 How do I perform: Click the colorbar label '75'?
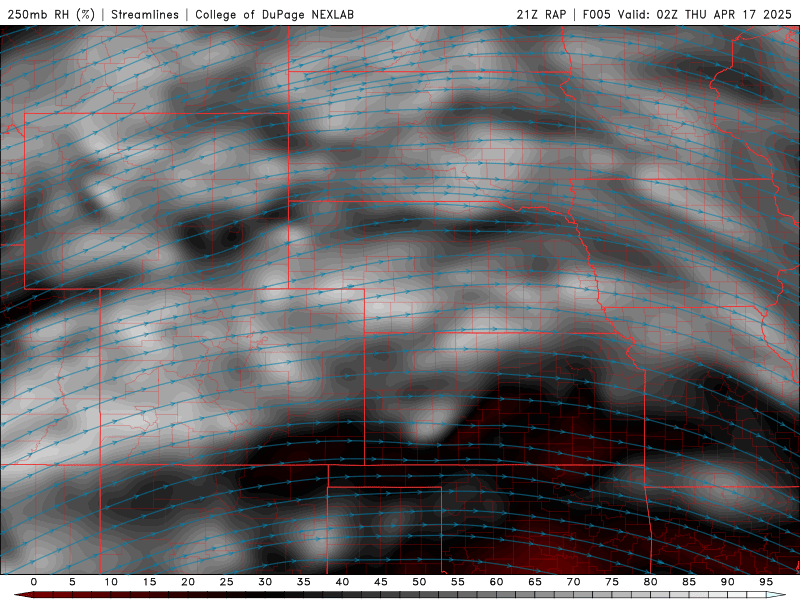[x=612, y=582]
